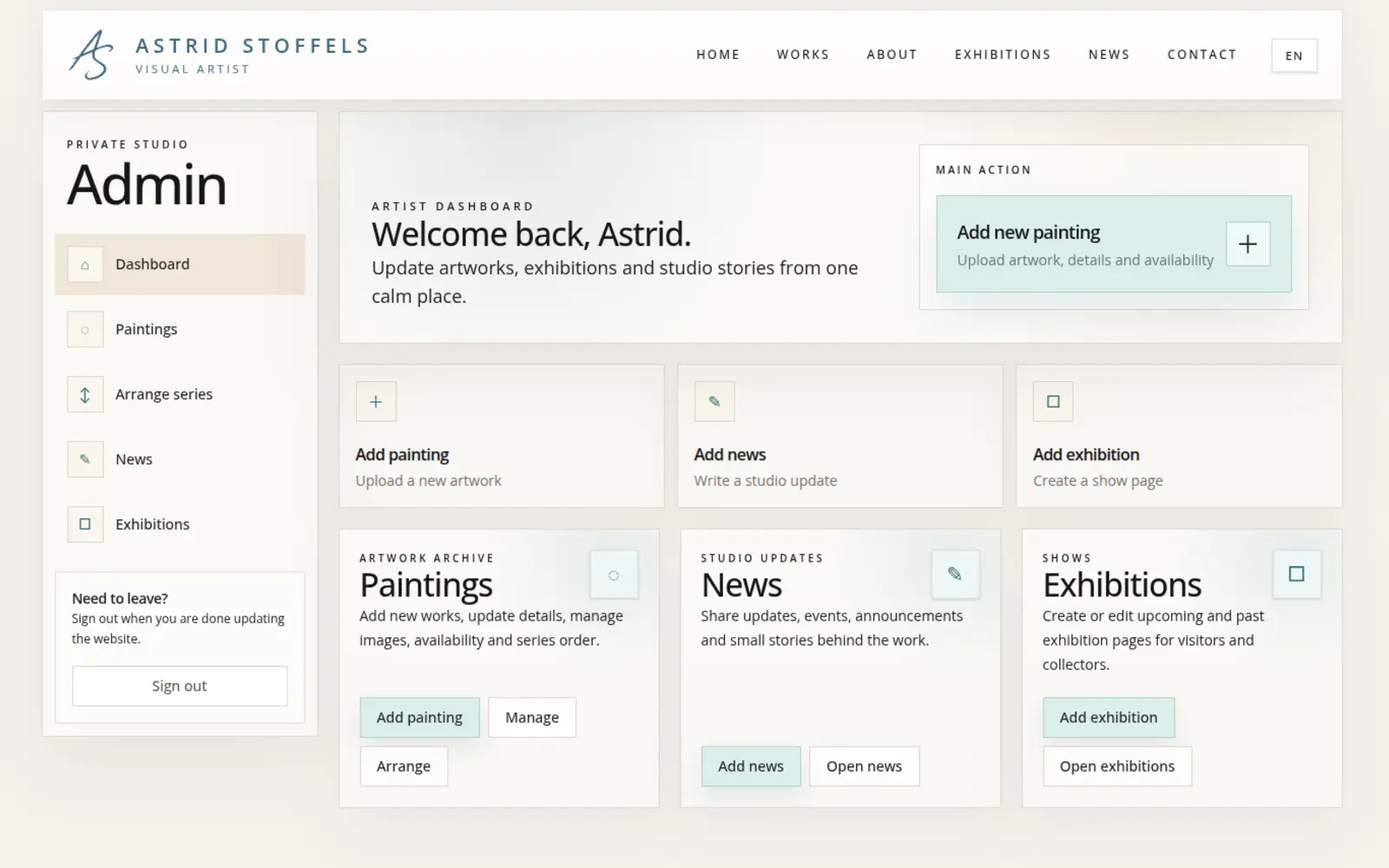The width and height of the screenshot is (1389, 868).
Task: Click the Arrange series arrows icon
Action: click(85, 395)
